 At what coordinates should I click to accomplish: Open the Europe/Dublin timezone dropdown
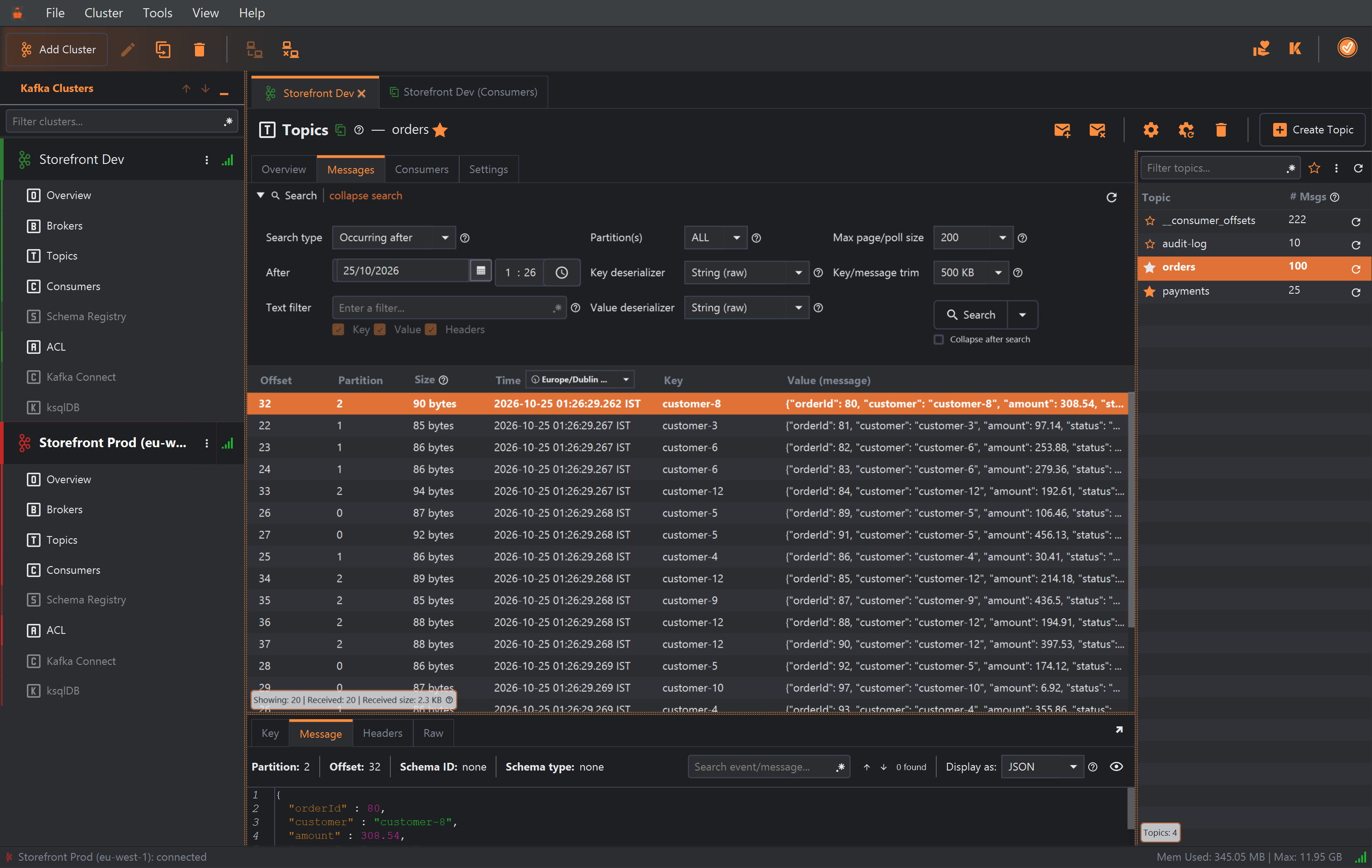click(579, 380)
